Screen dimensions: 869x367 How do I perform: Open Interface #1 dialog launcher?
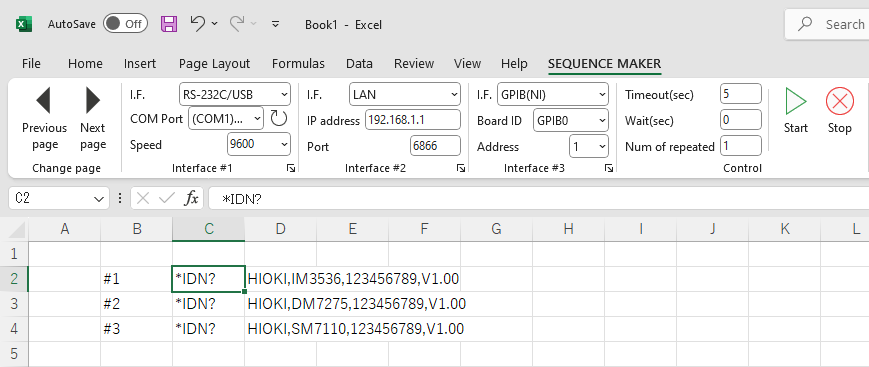tap(291, 168)
